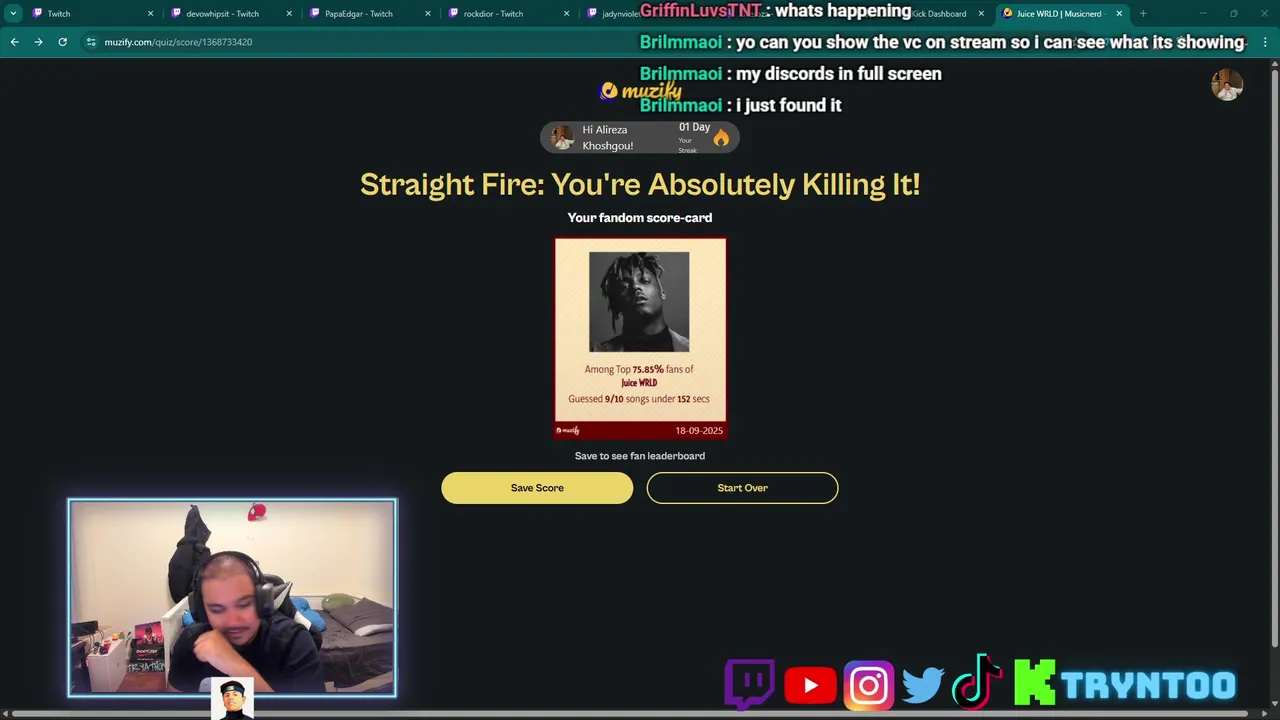The height and width of the screenshot is (720, 1280).
Task: Click 'Your fandom score-card' heading
Action: pos(640,217)
